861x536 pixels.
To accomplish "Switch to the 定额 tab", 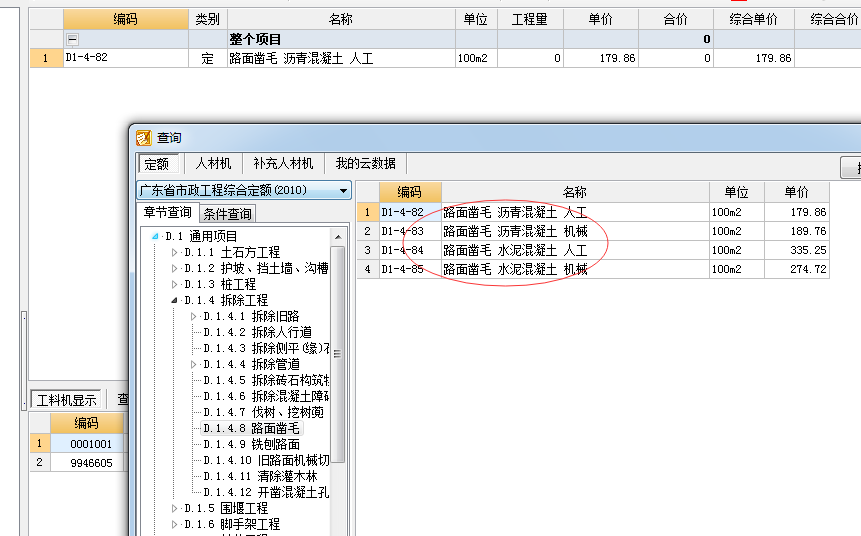I will pos(158,164).
